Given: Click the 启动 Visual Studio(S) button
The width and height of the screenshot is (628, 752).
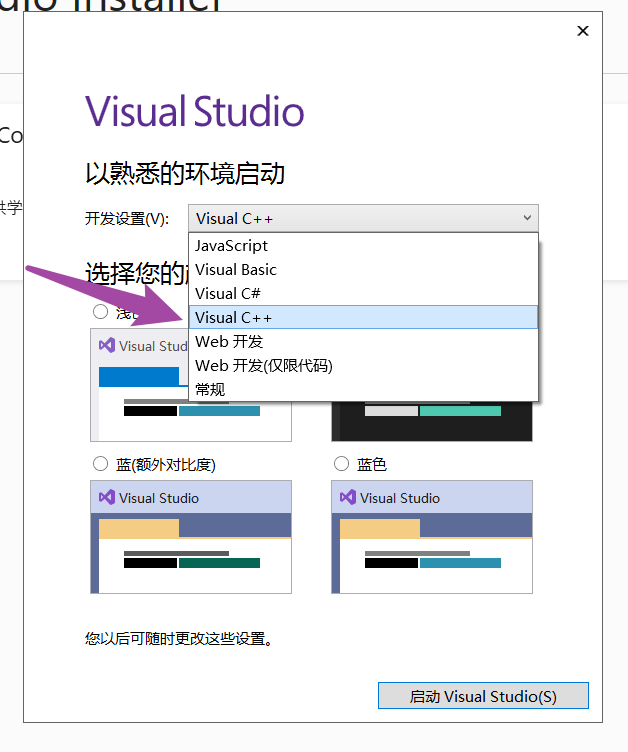Looking at the screenshot, I should tap(483, 695).
